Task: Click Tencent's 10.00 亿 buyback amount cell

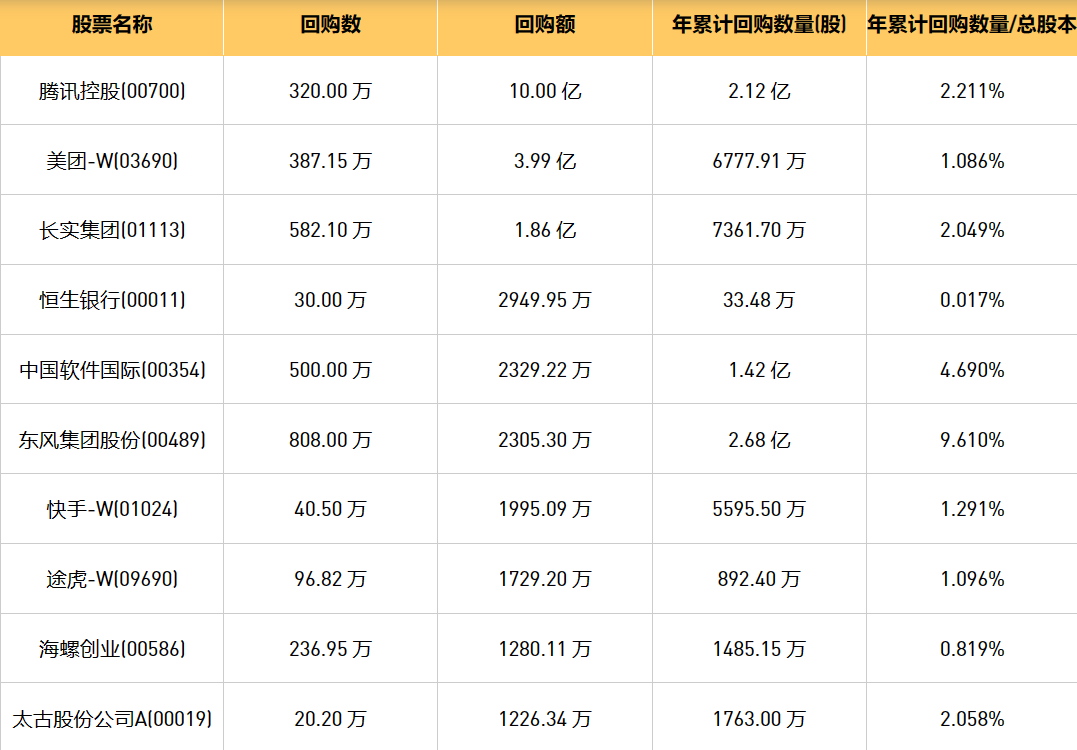Action: [x=545, y=91]
